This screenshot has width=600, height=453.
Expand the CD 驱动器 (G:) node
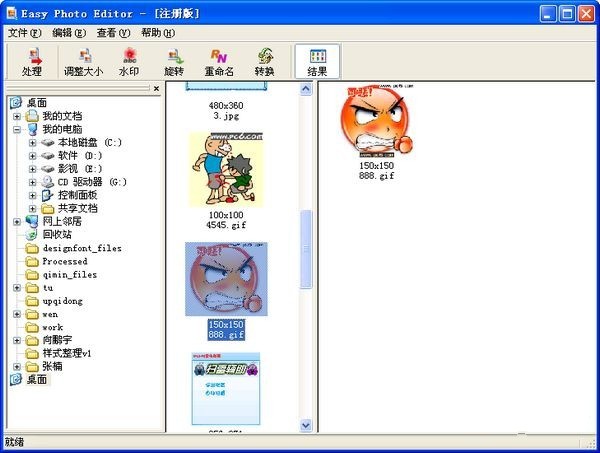[x=33, y=182]
